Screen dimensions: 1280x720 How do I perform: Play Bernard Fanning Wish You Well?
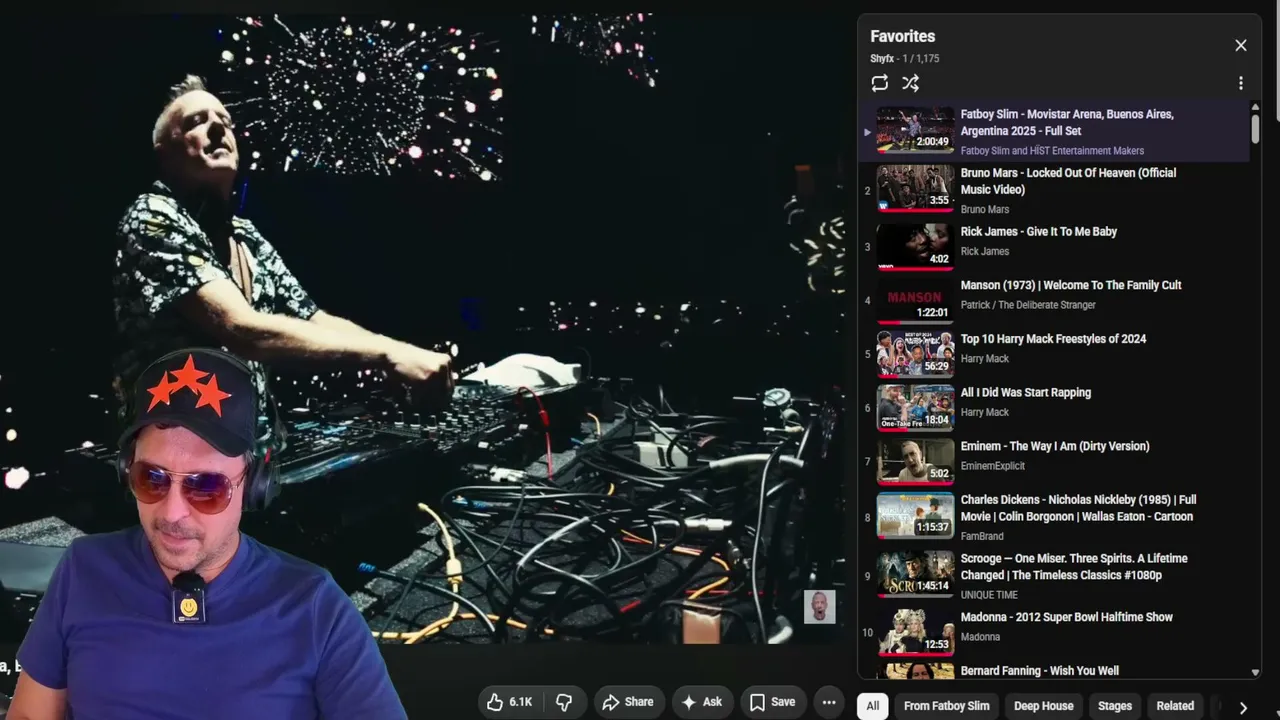coord(1039,671)
